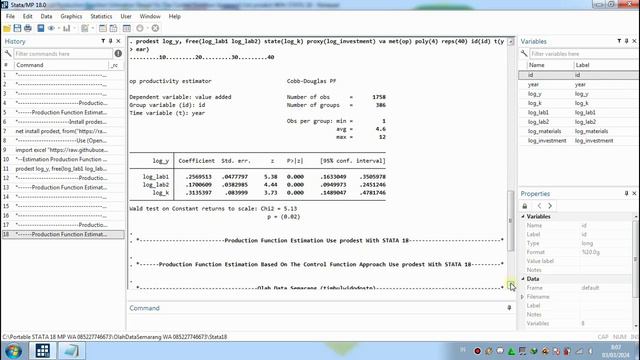This screenshot has height=360, width=640.
Task: Click the Do-file Editor icon
Action: 85,28
